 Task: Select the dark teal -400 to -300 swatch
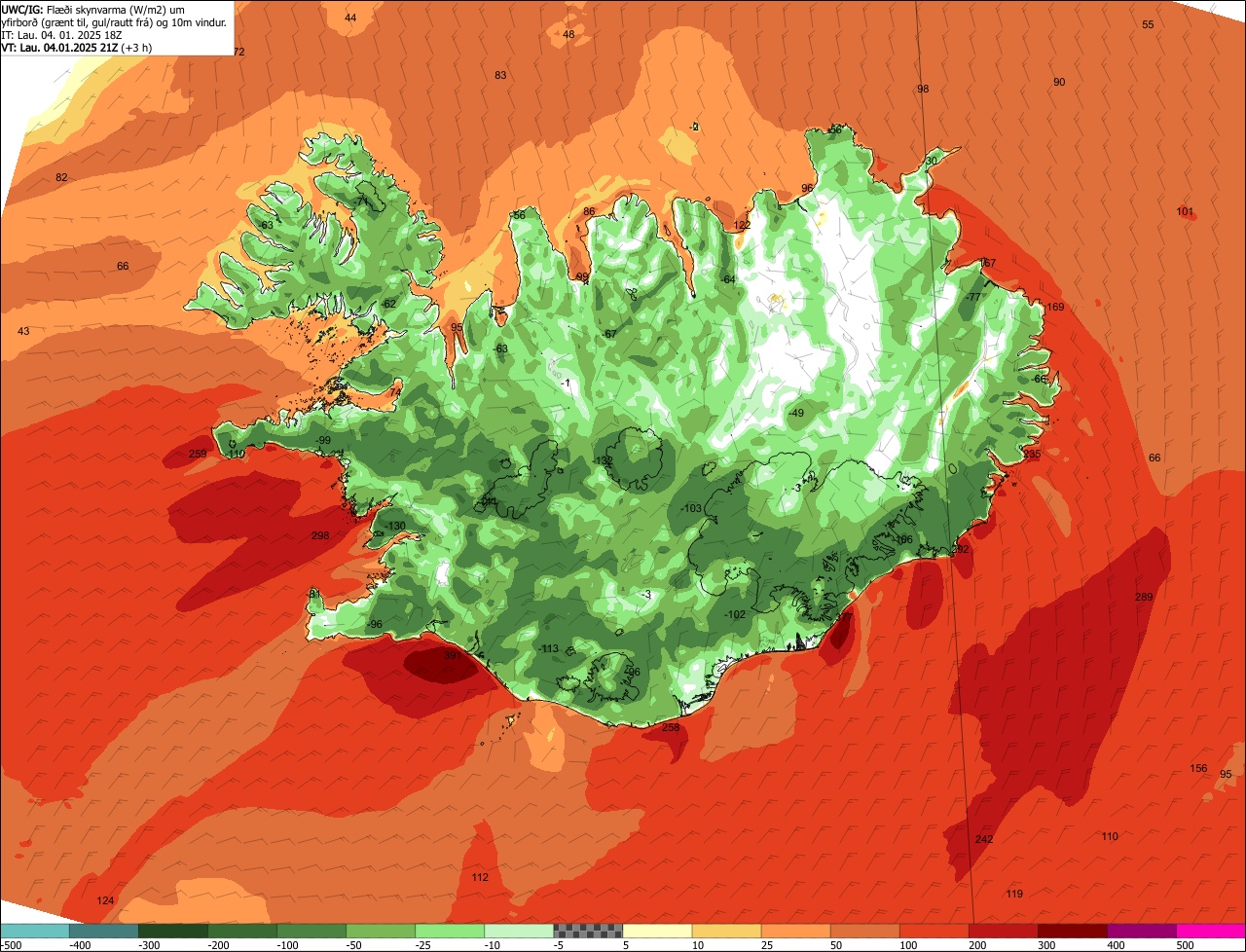pos(104,930)
